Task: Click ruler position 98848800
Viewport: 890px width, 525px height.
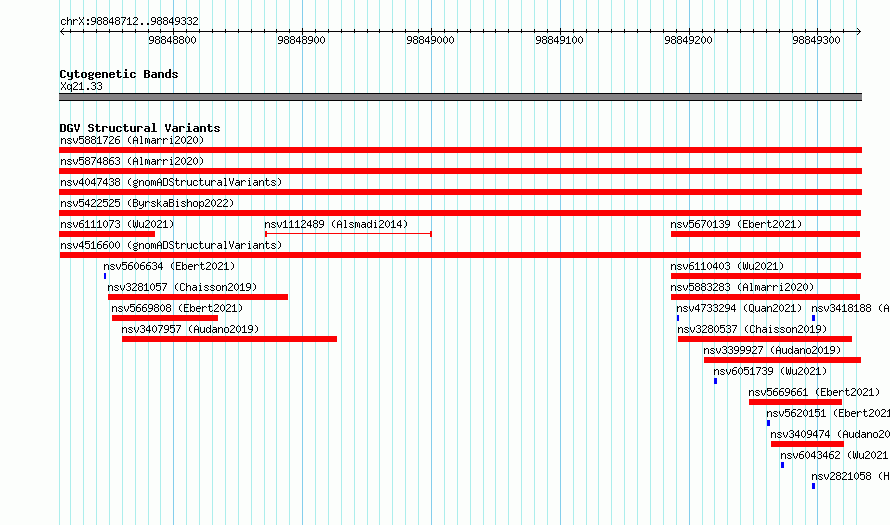Action: click(x=173, y=40)
